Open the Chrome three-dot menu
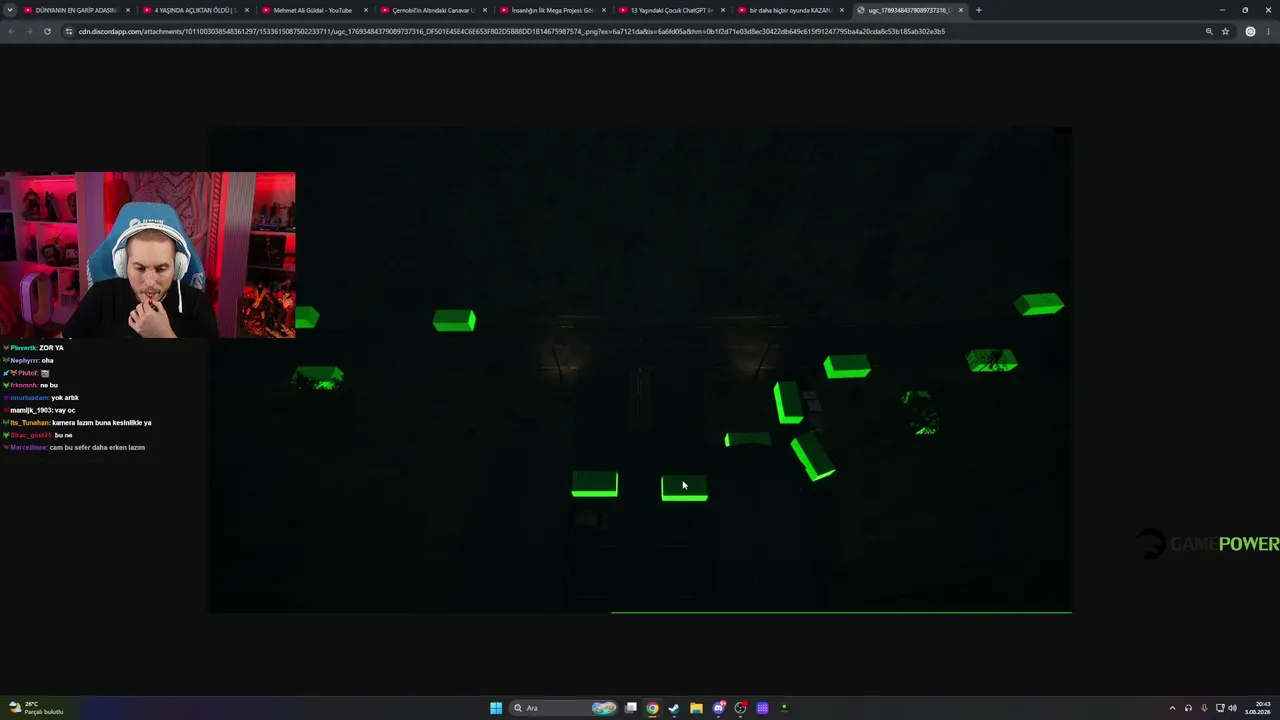 point(1268,31)
